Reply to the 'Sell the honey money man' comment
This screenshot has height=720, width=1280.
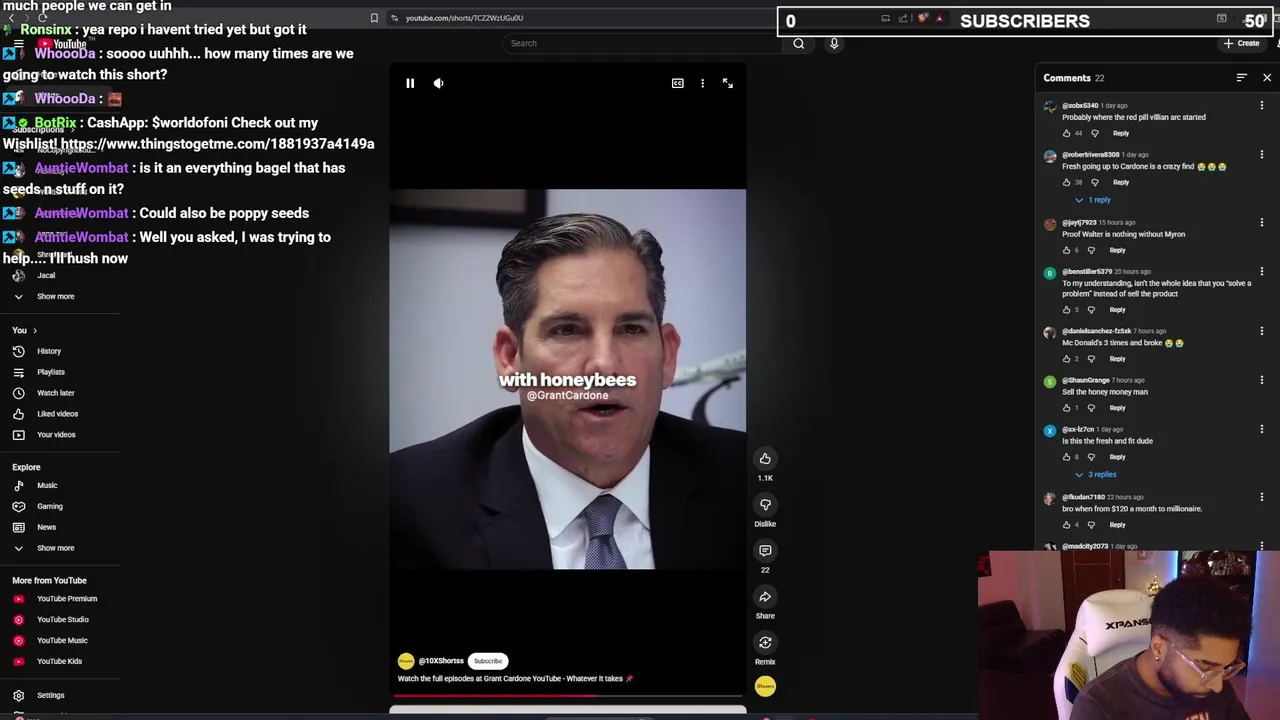pyautogui.click(x=1117, y=408)
